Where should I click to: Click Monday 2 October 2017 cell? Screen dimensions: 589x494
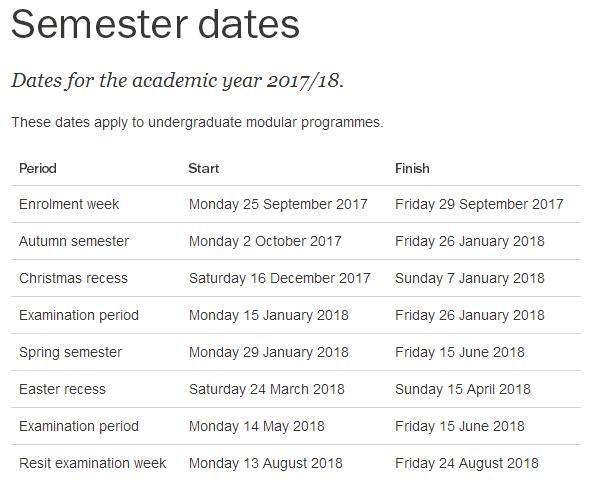[x=265, y=241]
